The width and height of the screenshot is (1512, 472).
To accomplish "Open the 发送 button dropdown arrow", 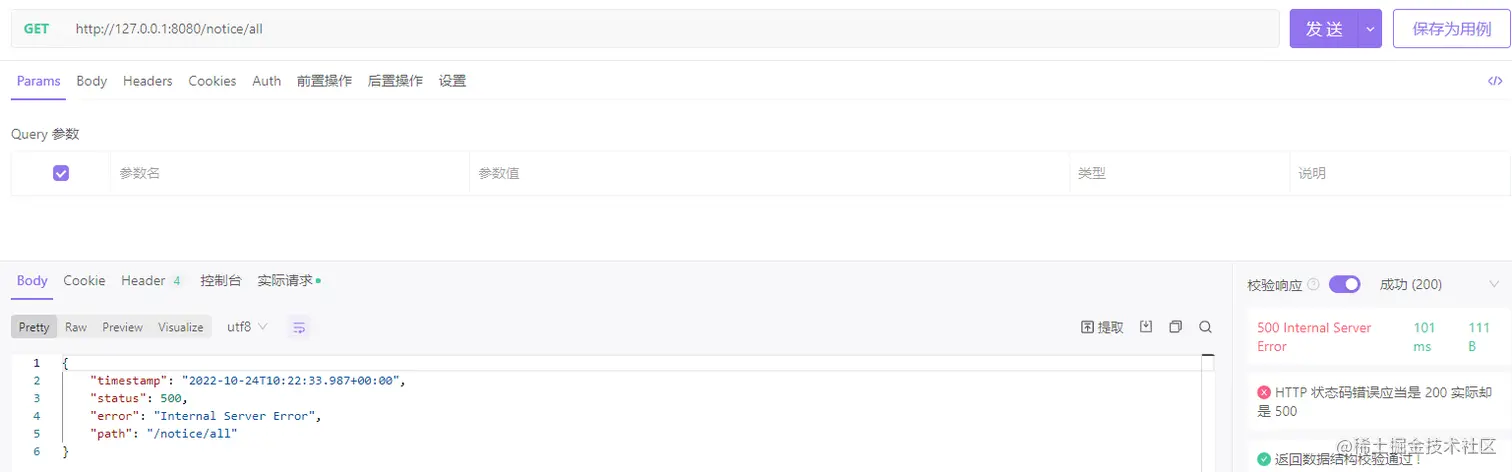I will (1370, 29).
